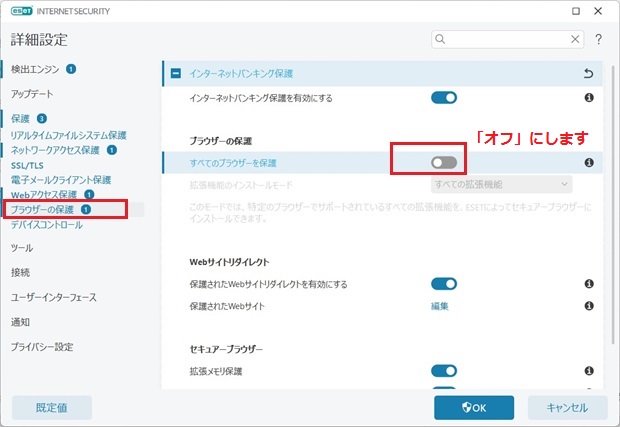The width and height of the screenshot is (620, 427).
Task: Click the badge next to ブラウザーの保護
Action: 86,210
